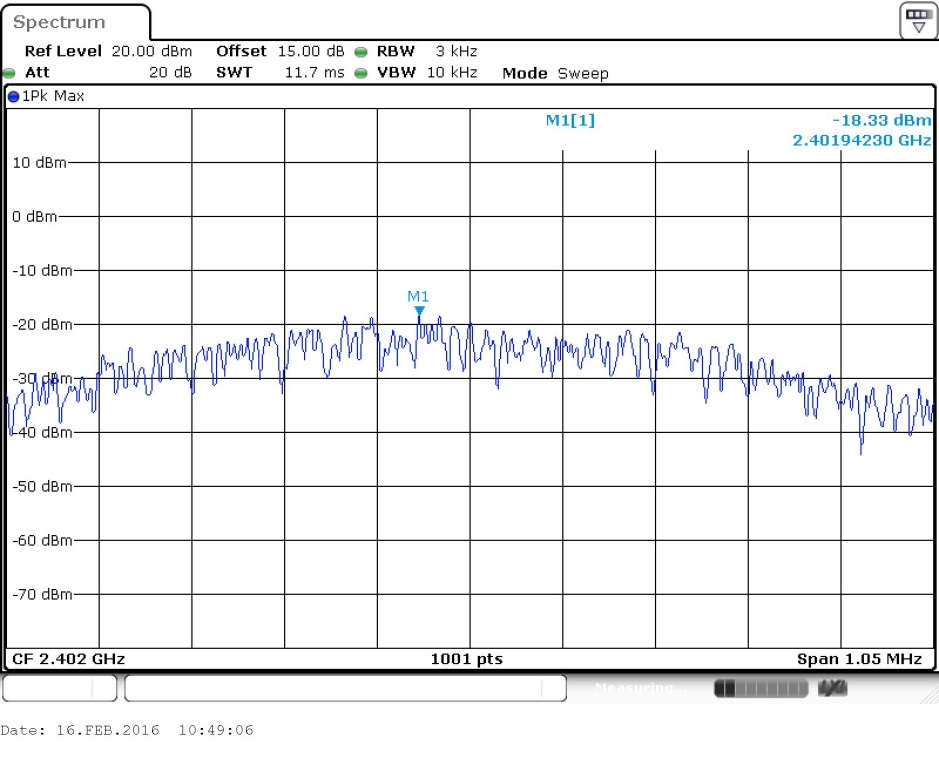Click the 10 dBm axis label
Screen dimensions: 939x758
click(40, 163)
